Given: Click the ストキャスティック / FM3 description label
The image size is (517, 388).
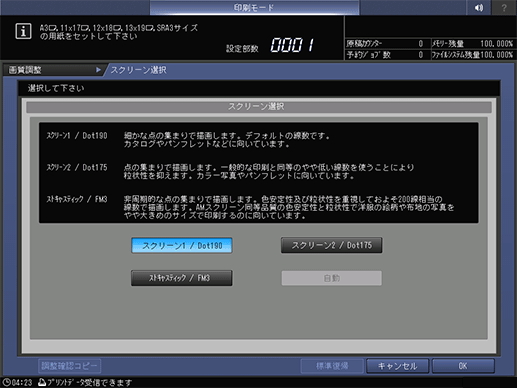Looking at the screenshot, I should [x=77, y=199].
